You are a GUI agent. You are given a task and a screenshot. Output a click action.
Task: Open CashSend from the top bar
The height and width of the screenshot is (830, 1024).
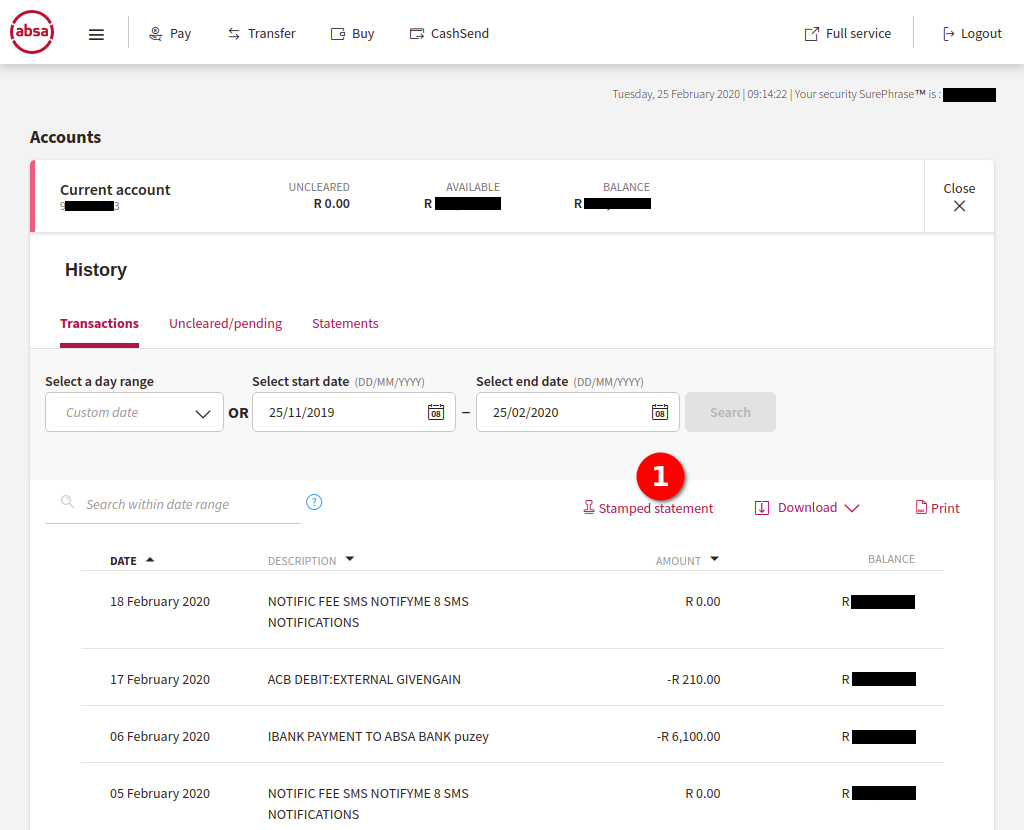tap(449, 33)
